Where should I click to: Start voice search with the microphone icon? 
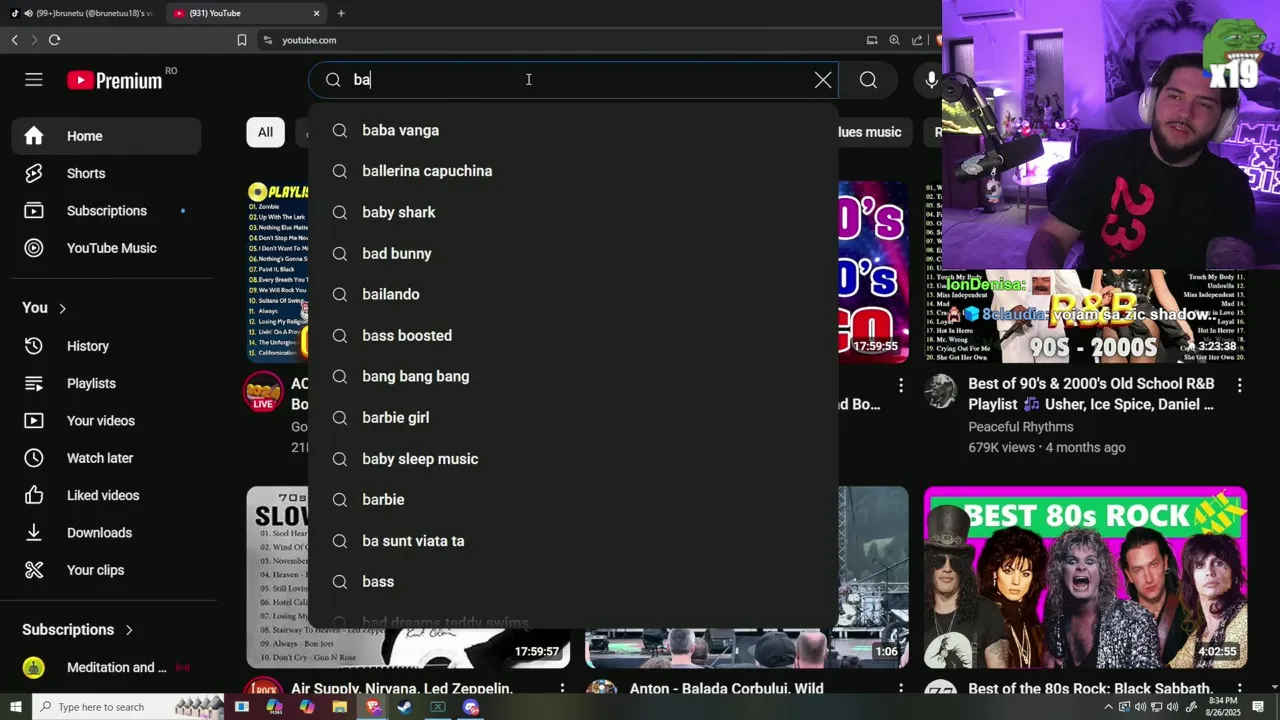point(931,80)
